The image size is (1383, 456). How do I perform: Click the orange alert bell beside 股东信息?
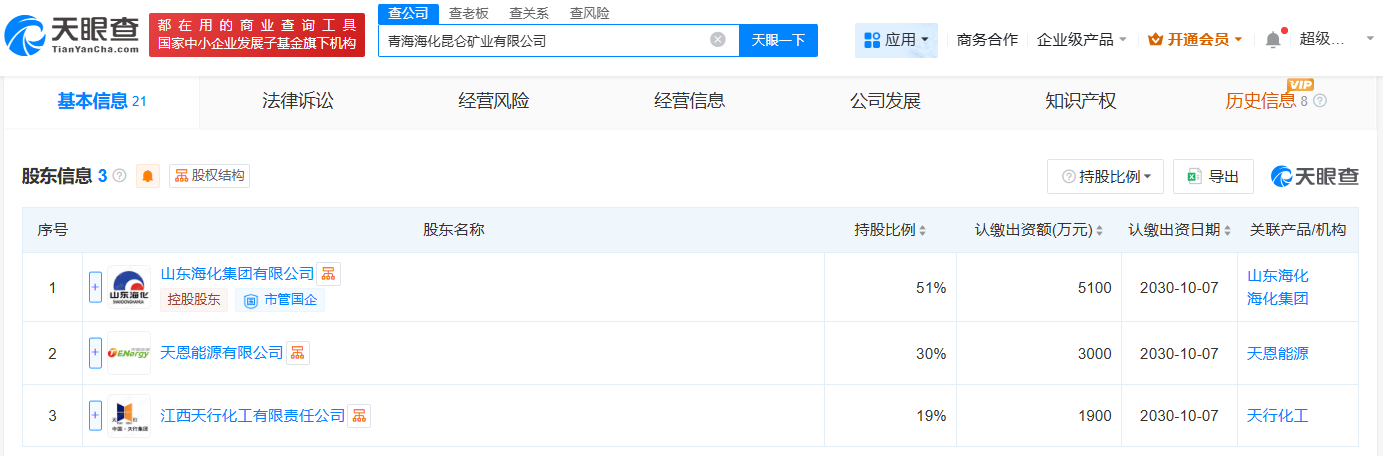tap(147, 176)
